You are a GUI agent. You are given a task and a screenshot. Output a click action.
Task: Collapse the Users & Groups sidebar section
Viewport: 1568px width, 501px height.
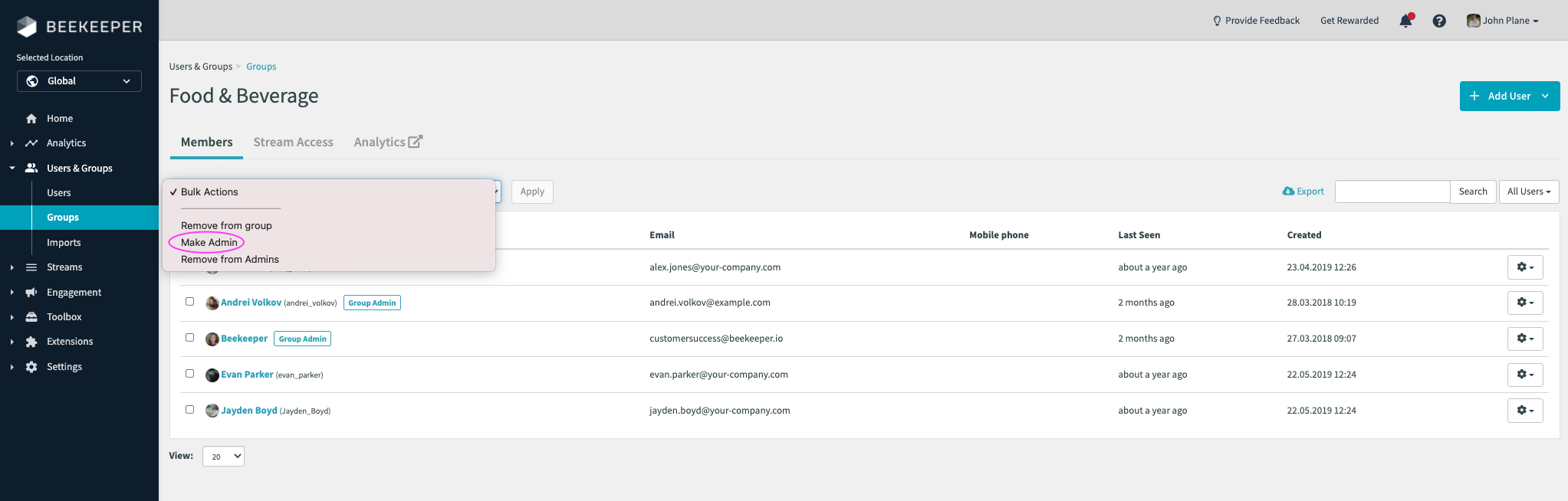coord(12,168)
